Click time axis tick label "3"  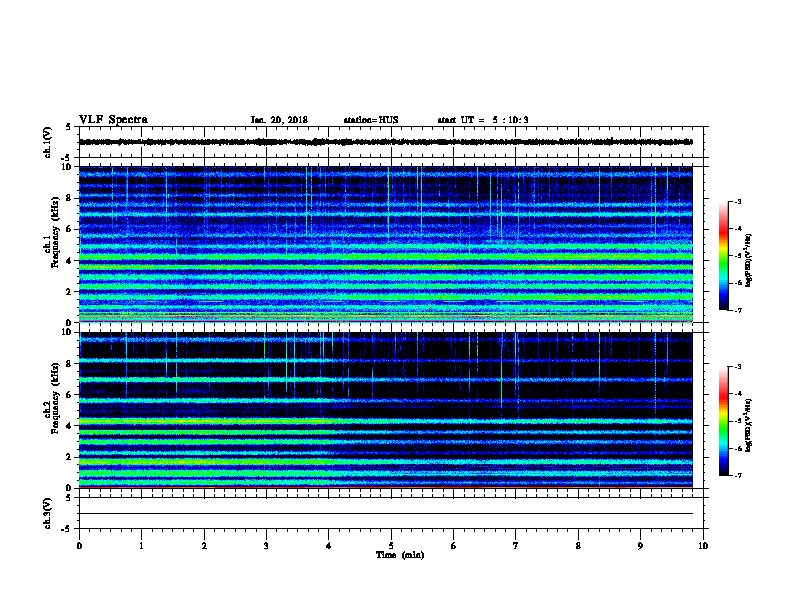pyautogui.click(x=266, y=546)
